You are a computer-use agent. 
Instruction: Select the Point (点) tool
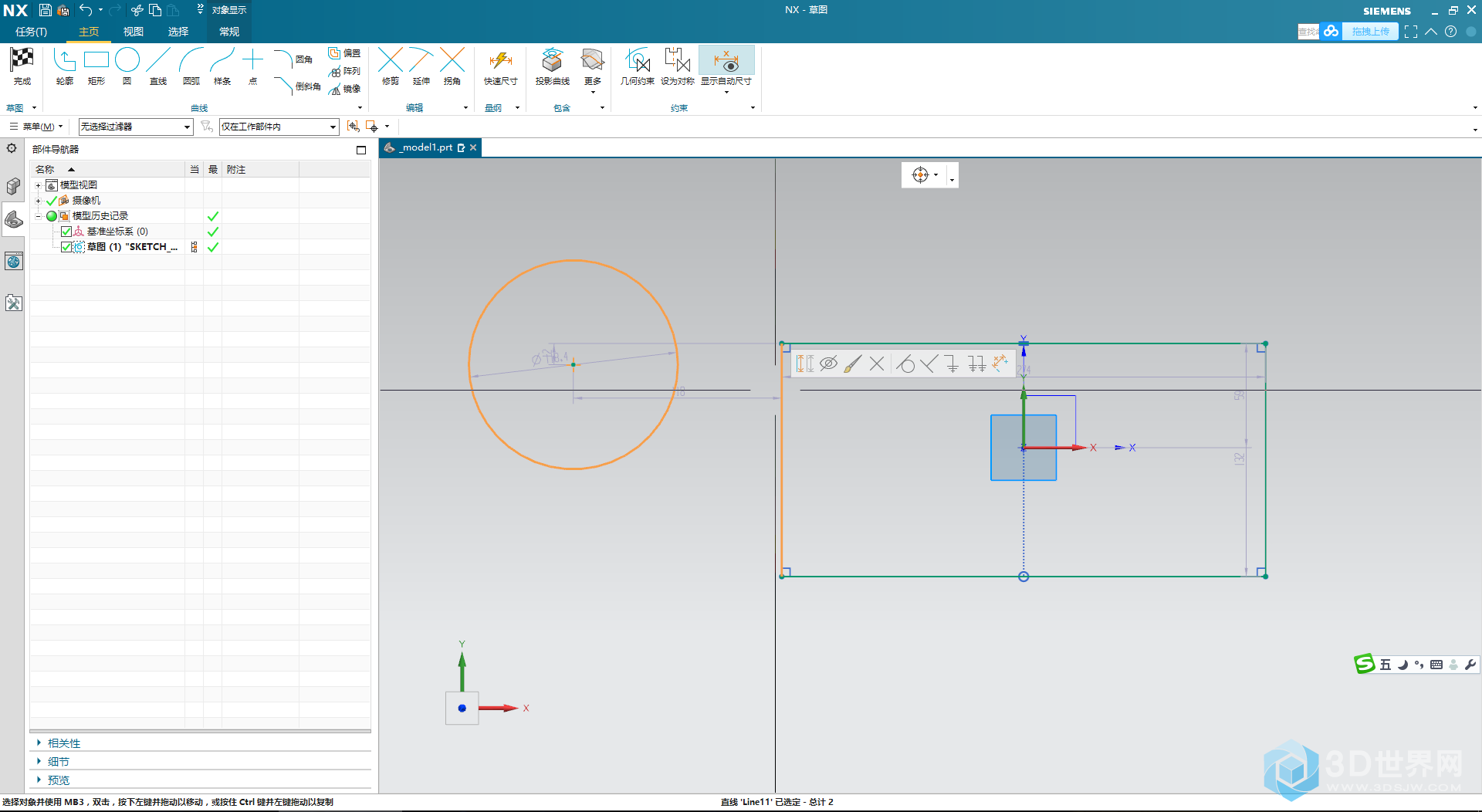pos(253,66)
